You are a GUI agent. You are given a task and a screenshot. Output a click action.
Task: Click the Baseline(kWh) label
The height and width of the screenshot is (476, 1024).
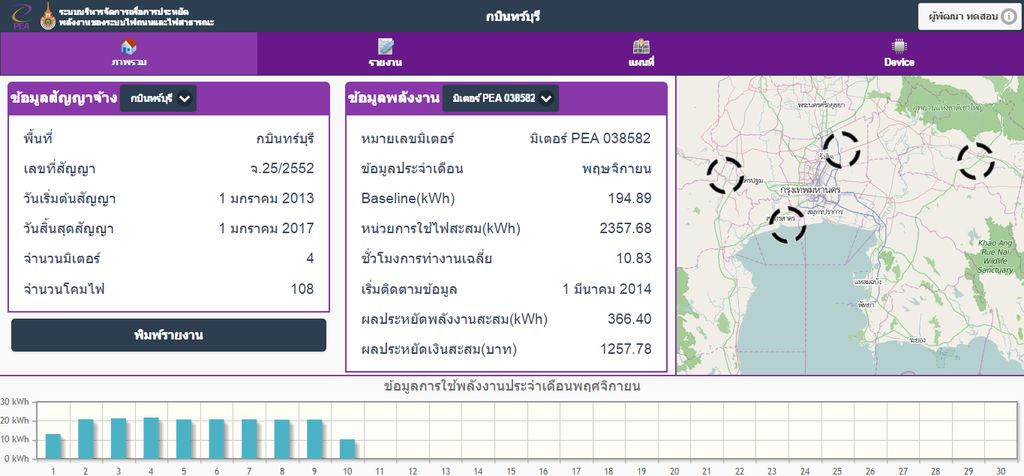point(408,198)
